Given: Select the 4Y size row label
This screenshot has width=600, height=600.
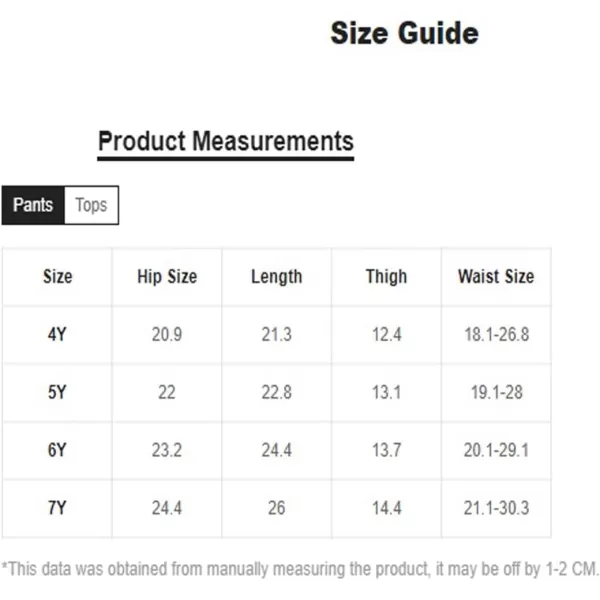Looking at the screenshot, I should tap(57, 334).
